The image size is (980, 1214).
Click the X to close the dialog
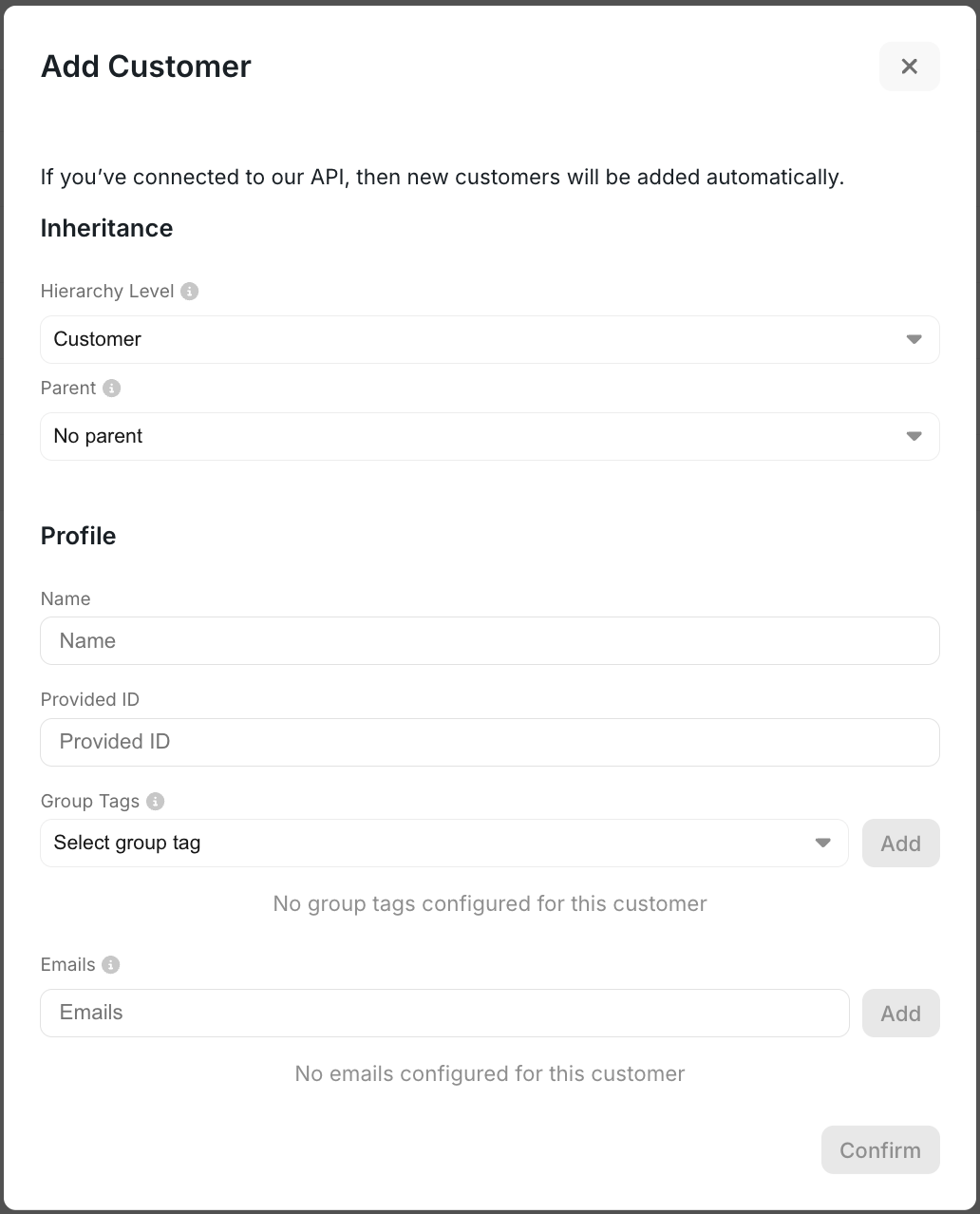tap(909, 66)
